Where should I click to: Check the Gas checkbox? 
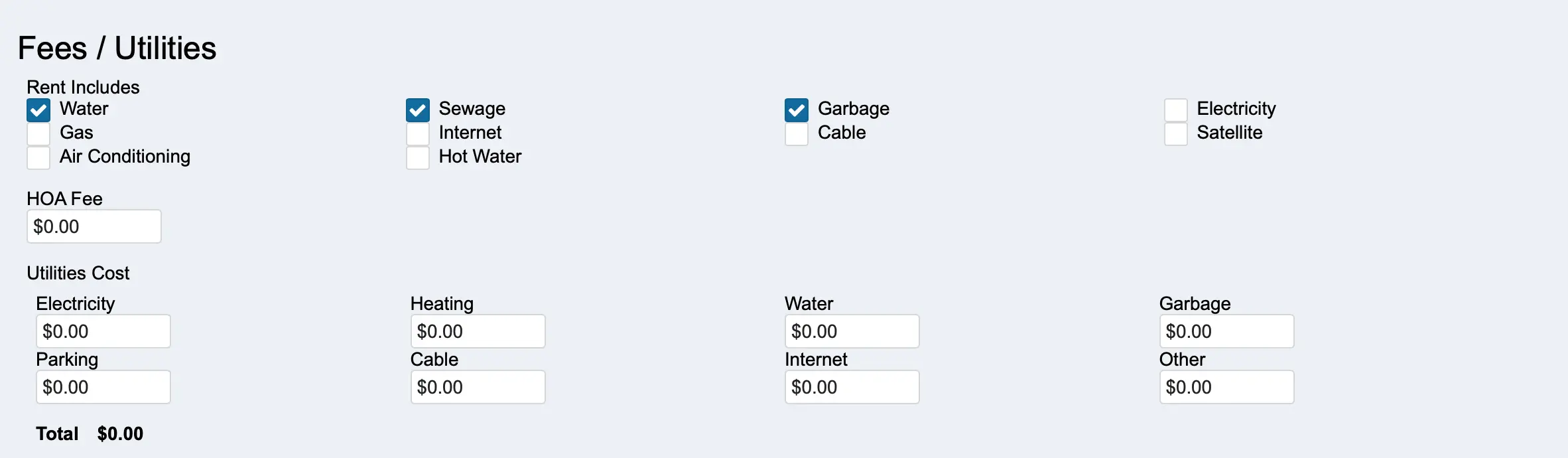[x=38, y=134]
